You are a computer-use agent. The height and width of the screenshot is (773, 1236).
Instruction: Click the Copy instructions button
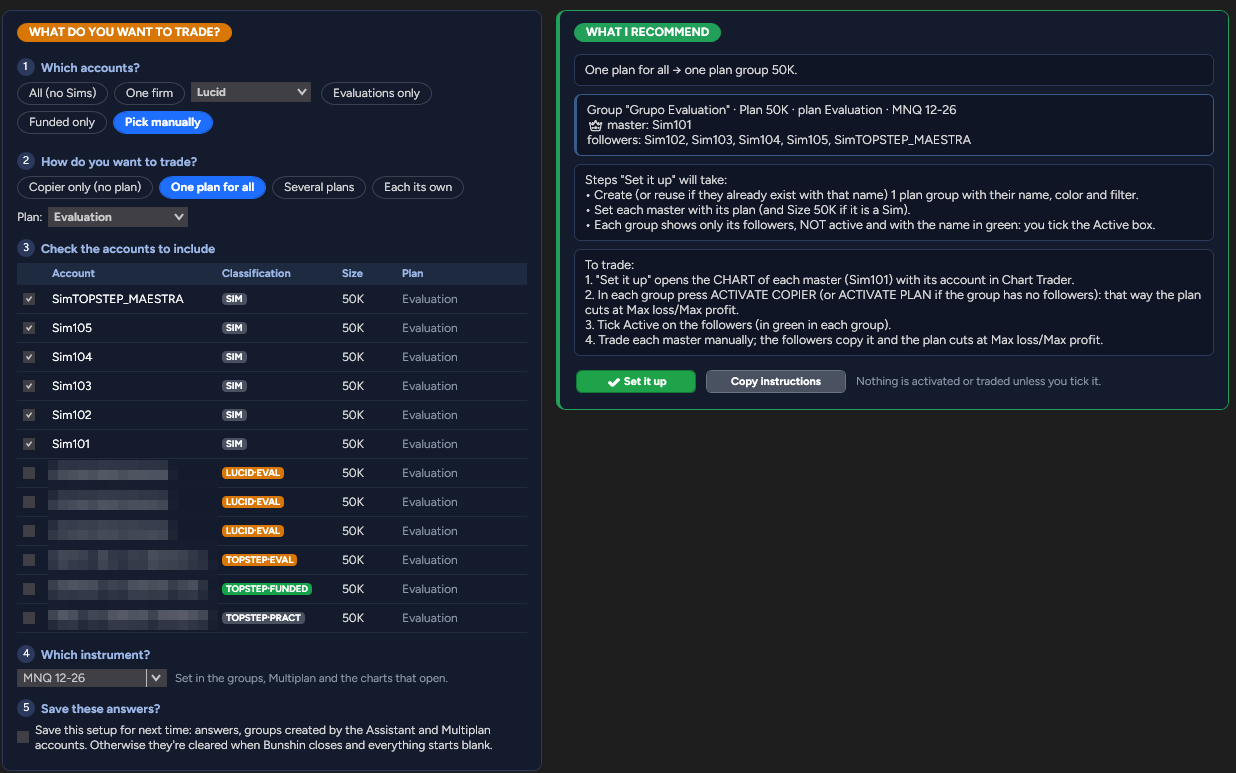point(776,381)
